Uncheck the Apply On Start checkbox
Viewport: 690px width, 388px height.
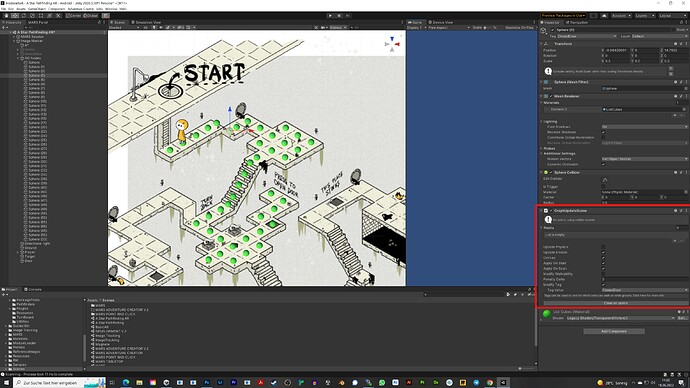tap(603, 263)
